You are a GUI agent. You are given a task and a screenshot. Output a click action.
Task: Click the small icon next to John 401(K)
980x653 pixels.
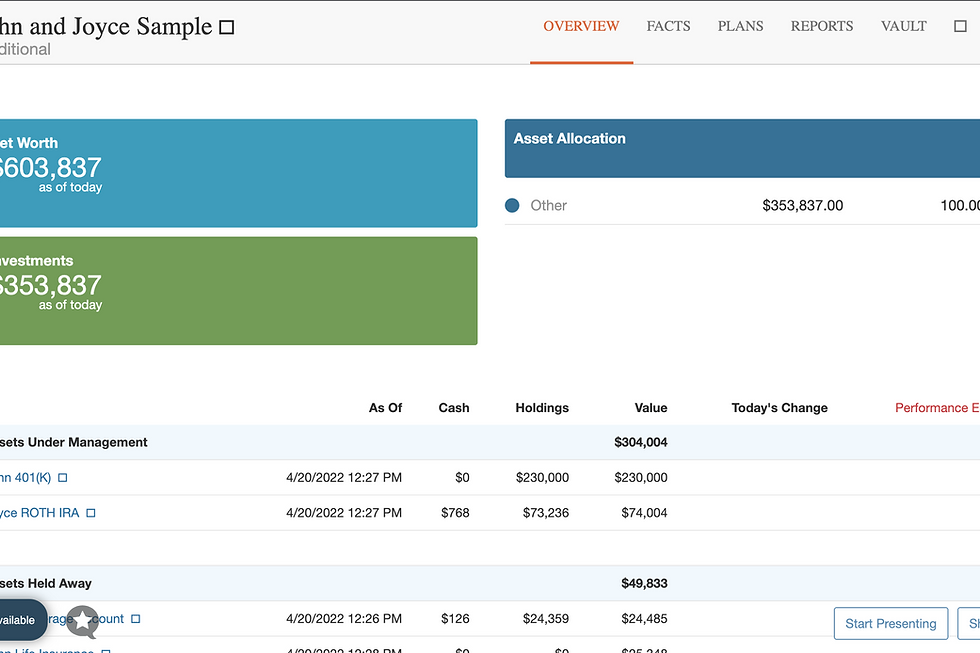point(62,478)
